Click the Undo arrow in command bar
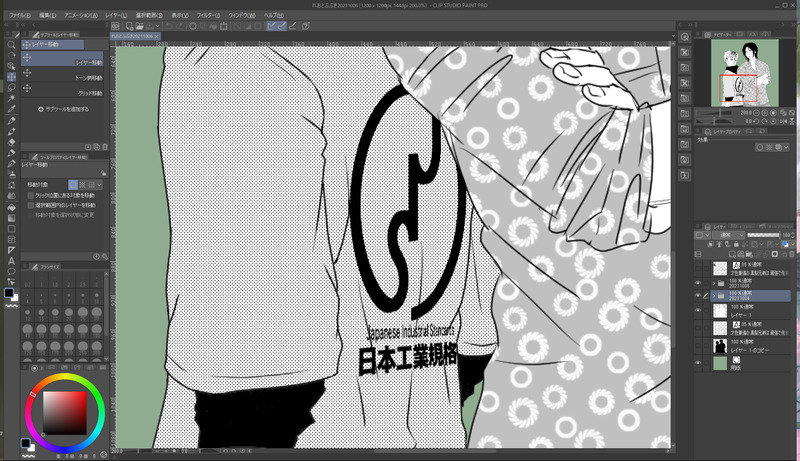The width and height of the screenshot is (800, 461). pos(170,26)
